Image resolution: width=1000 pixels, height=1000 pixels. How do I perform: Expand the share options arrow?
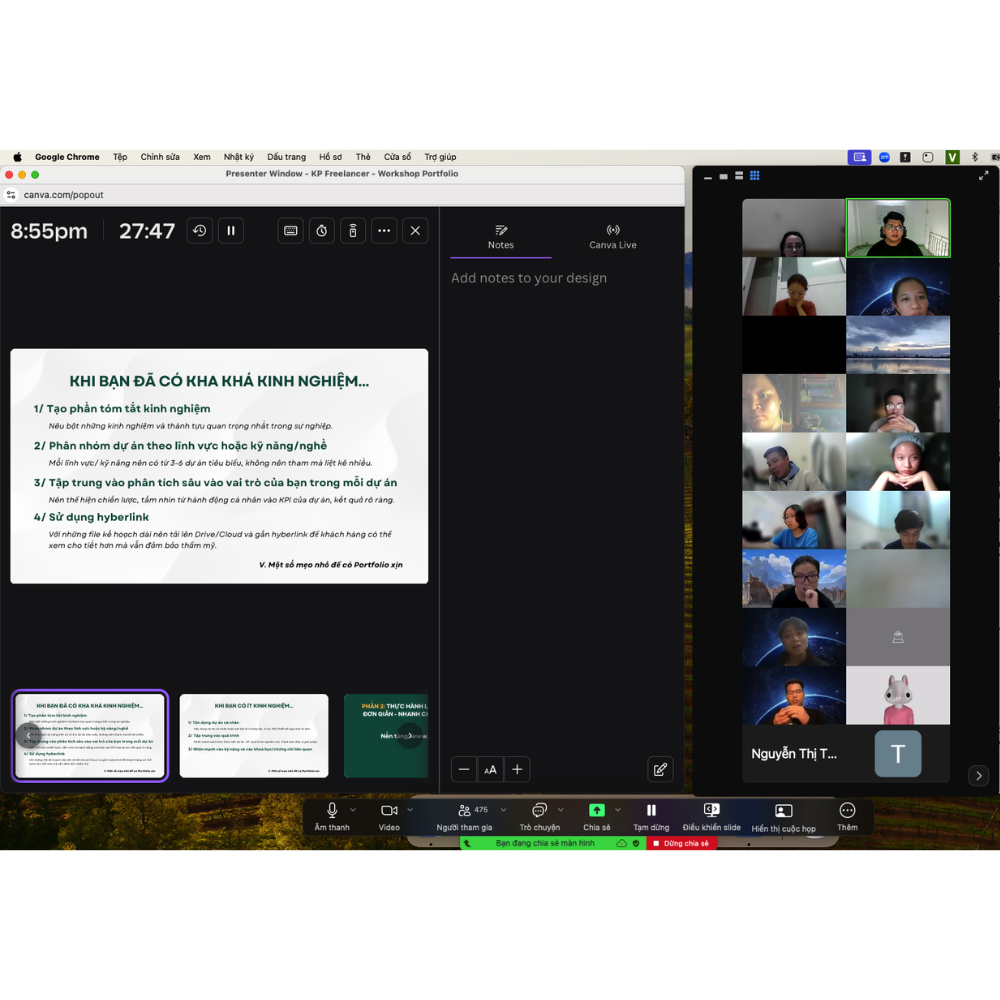[617, 810]
